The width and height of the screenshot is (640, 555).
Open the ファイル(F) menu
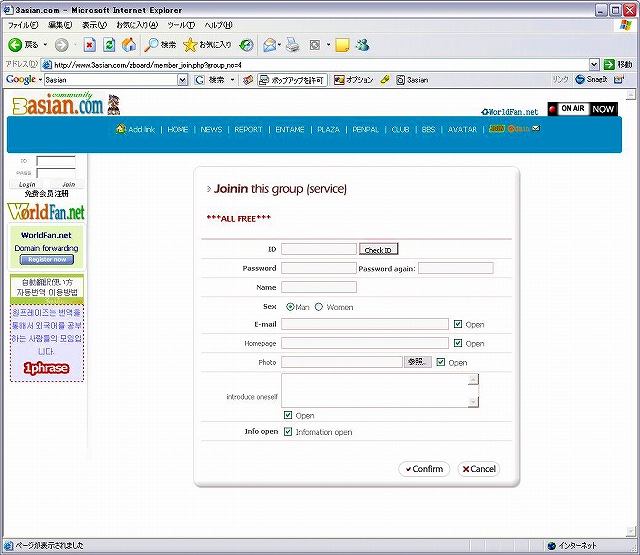pos(22,24)
